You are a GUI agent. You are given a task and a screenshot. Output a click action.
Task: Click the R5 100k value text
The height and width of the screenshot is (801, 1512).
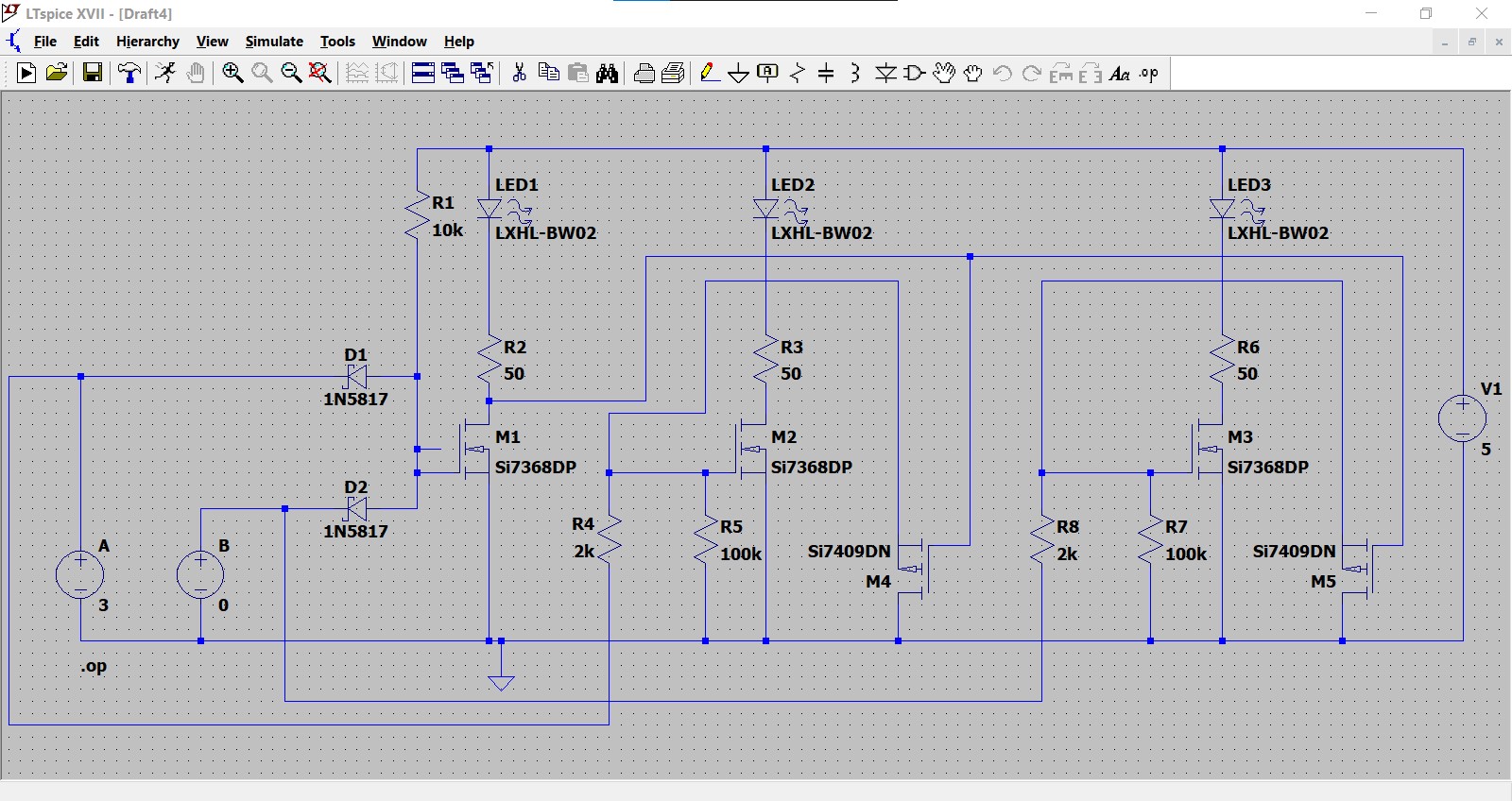point(741,554)
